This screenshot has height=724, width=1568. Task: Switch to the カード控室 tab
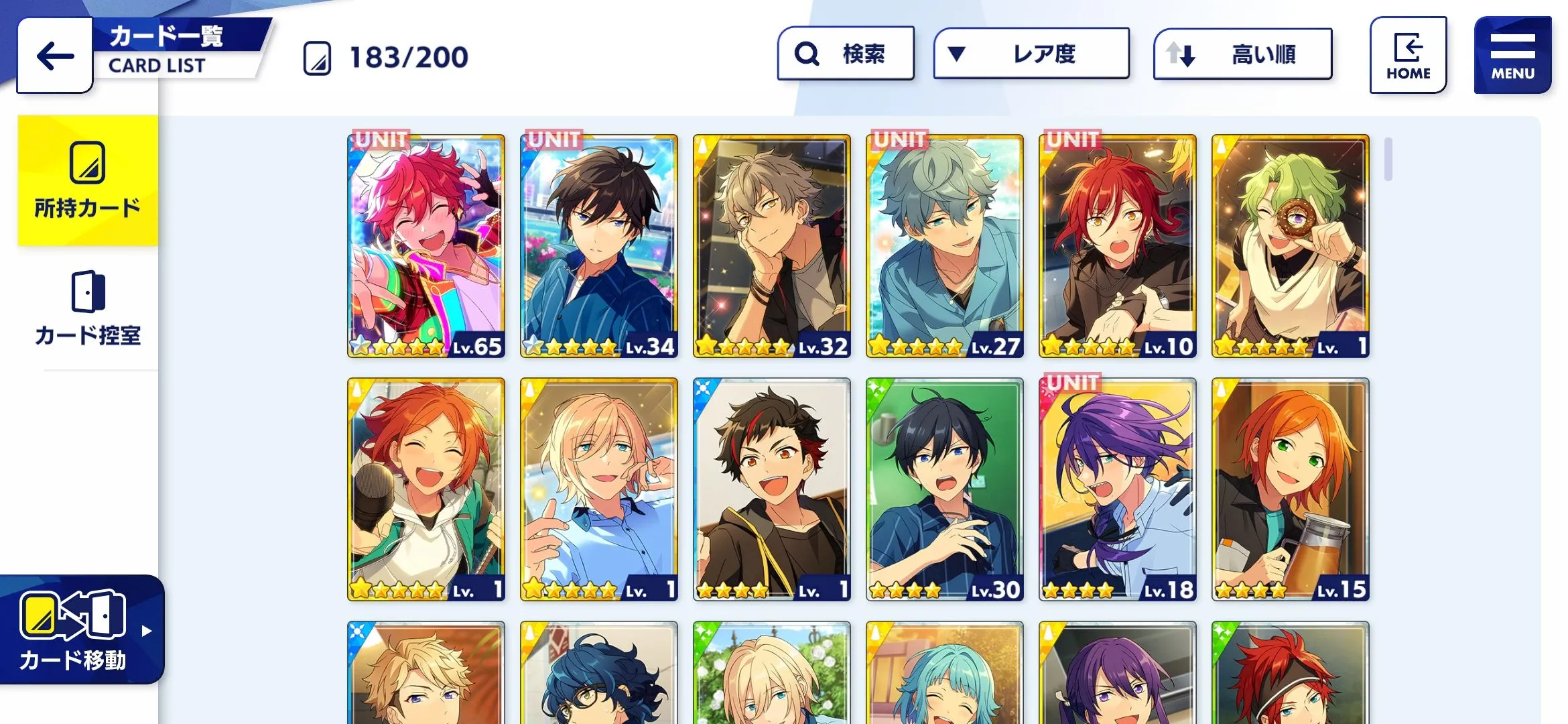[88, 308]
